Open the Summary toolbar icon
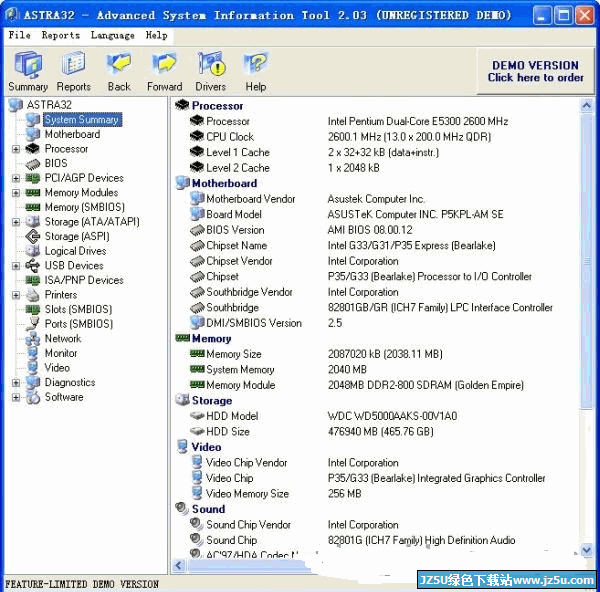 point(28,72)
